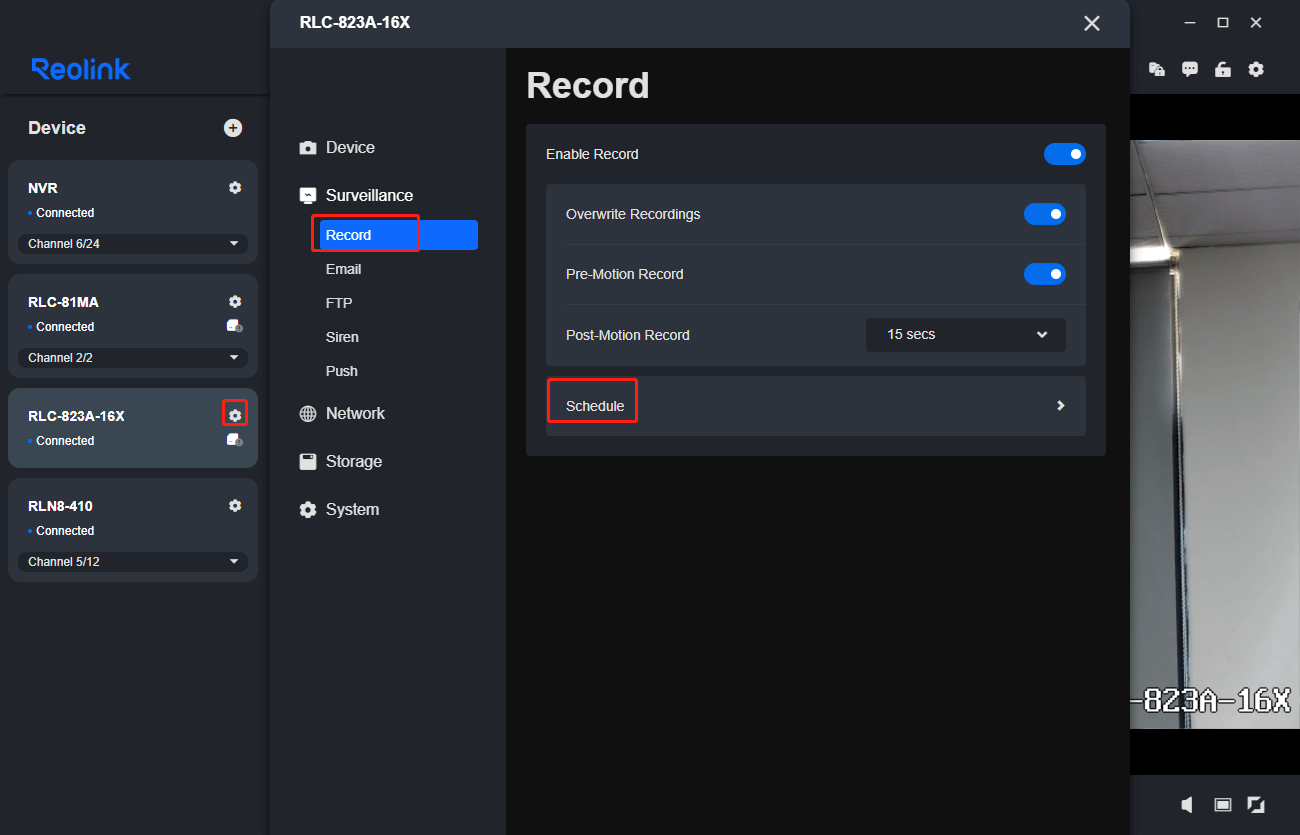Open settings gear for RLC-81MA
Image resolution: width=1300 pixels, height=835 pixels.
235,302
